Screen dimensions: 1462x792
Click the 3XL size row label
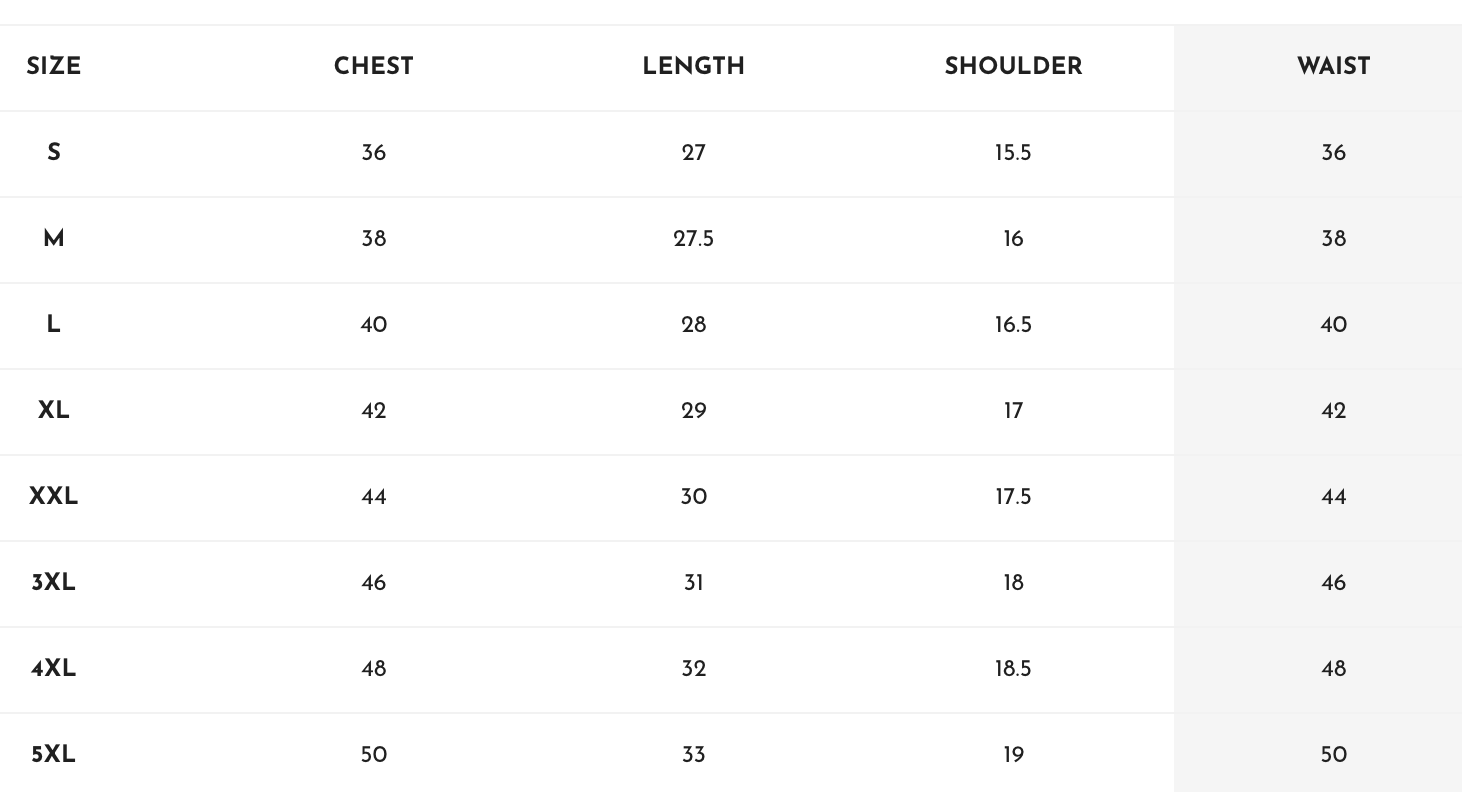click(x=54, y=583)
